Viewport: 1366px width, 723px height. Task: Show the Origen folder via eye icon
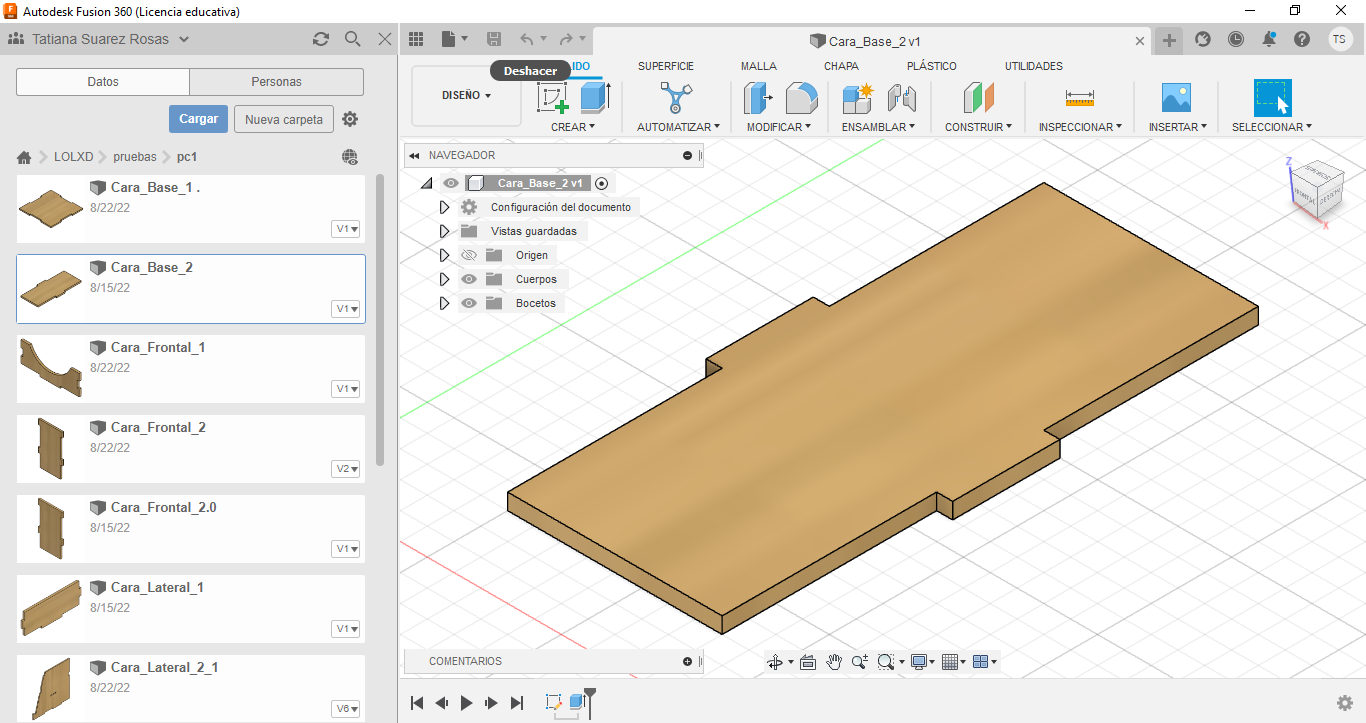click(468, 255)
